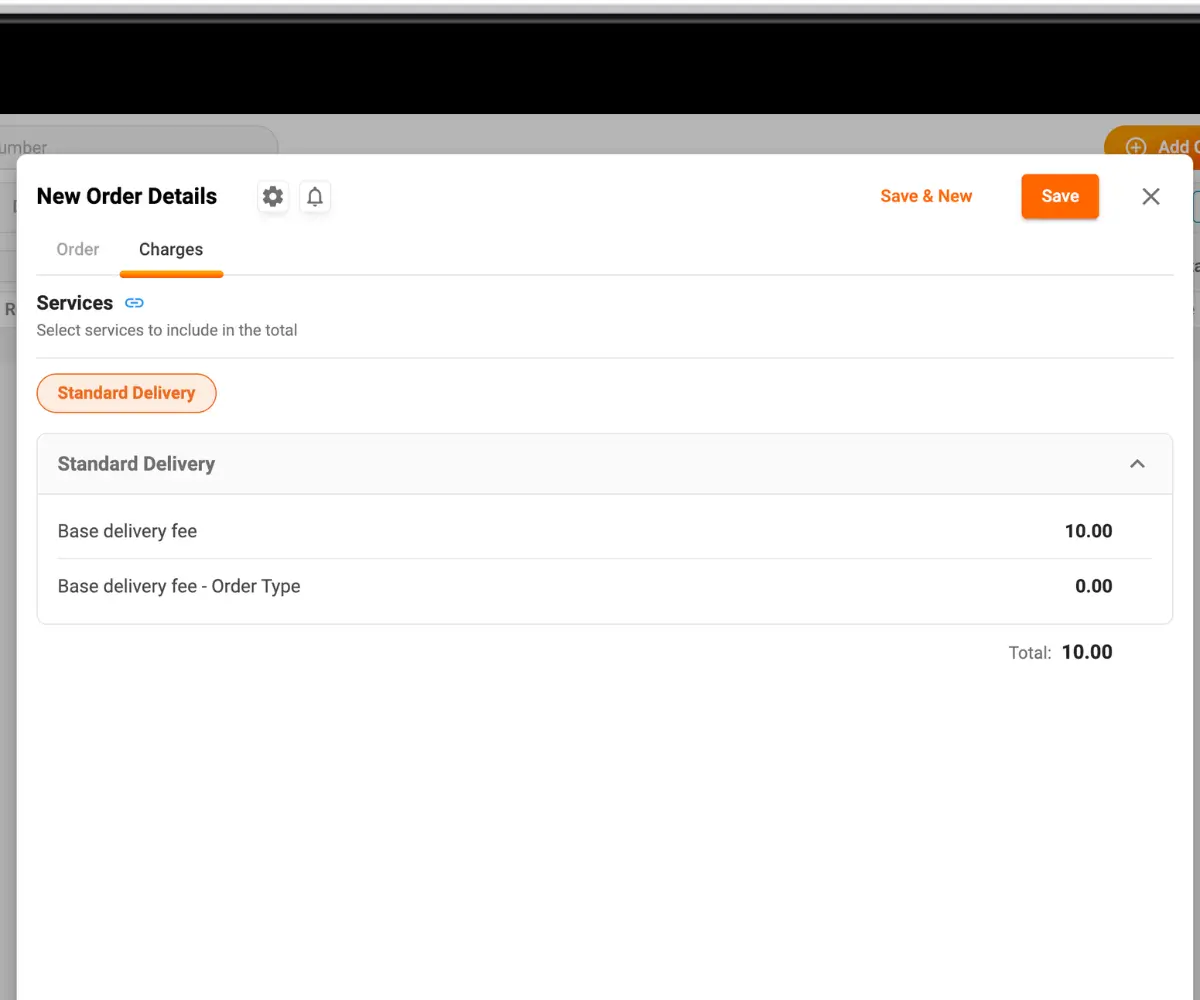Select the Charges tab

pyautogui.click(x=171, y=250)
